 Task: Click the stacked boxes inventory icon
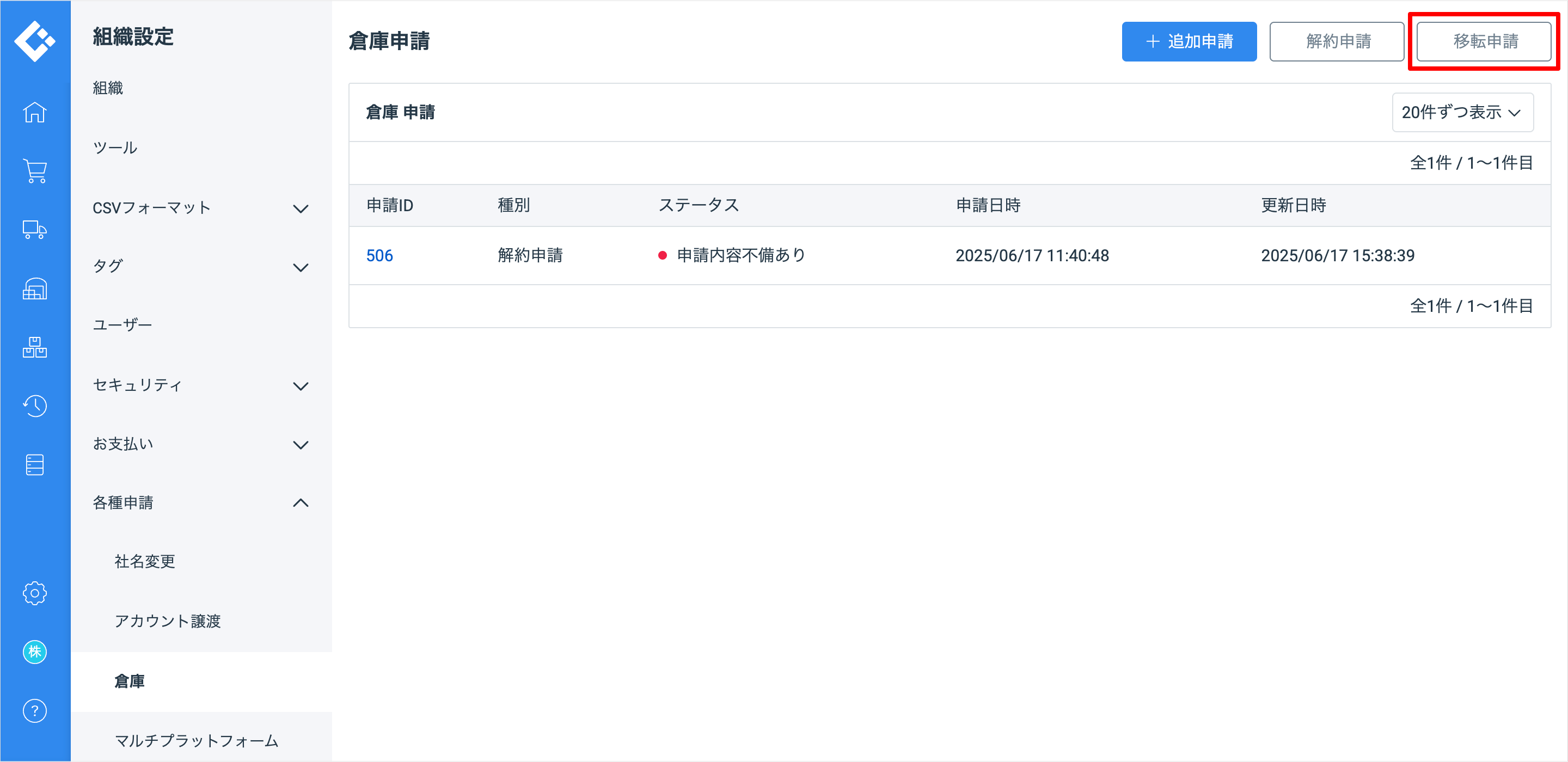(35, 347)
